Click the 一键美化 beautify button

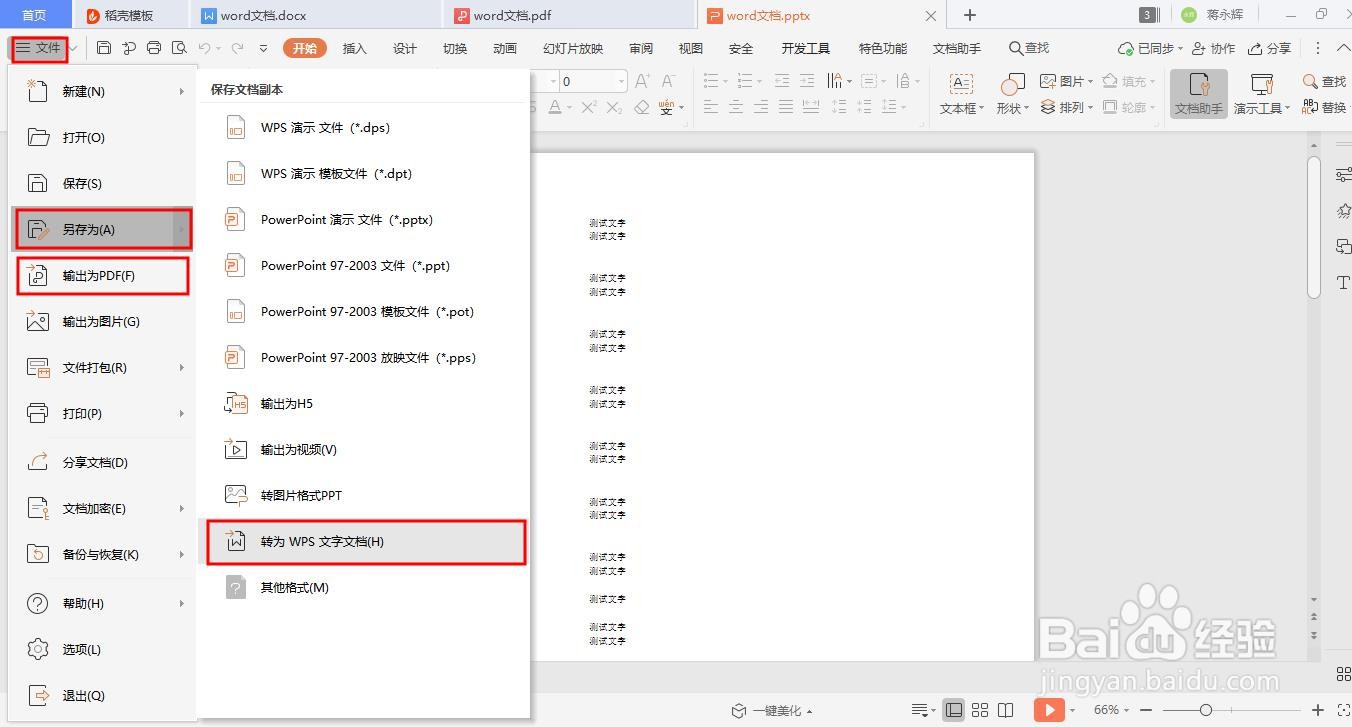[x=777, y=710]
